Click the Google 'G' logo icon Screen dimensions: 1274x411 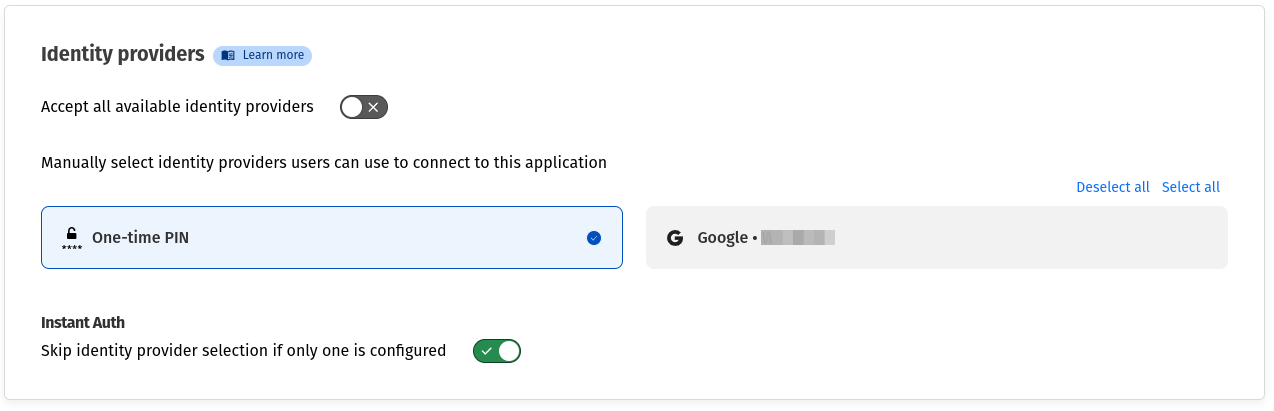pos(675,238)
